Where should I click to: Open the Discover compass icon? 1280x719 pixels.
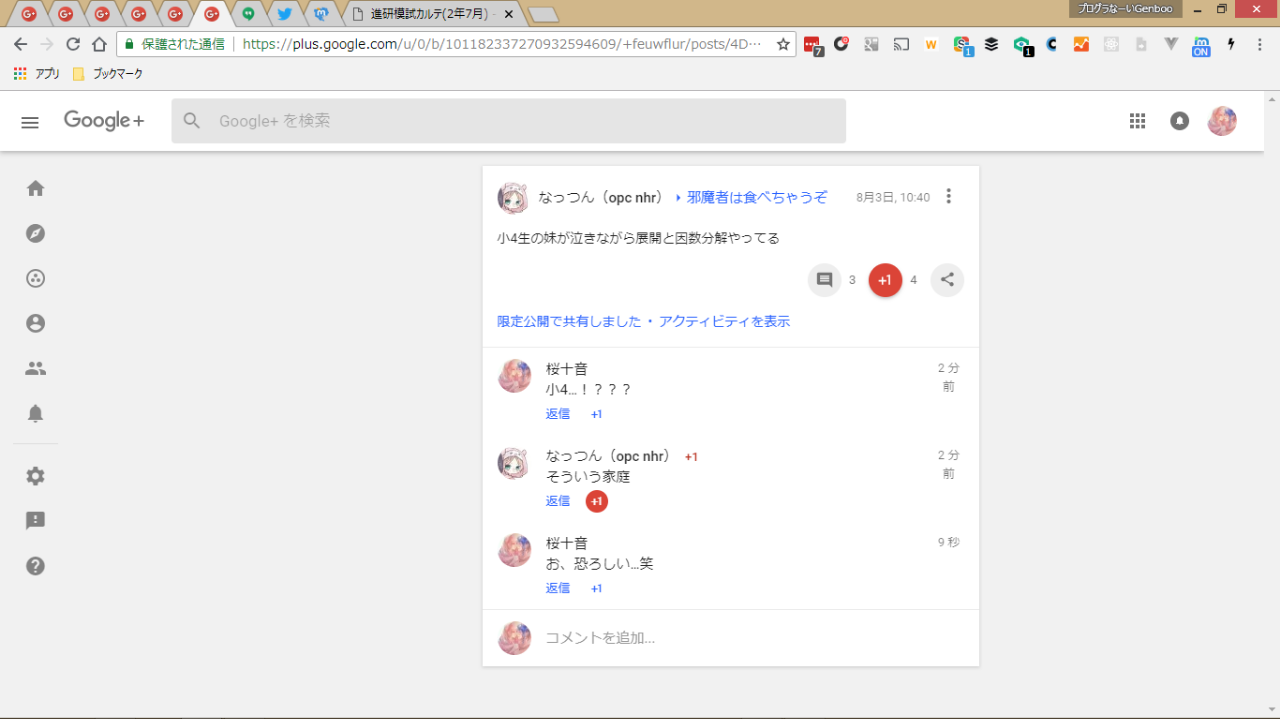click(x=36, y=234)
